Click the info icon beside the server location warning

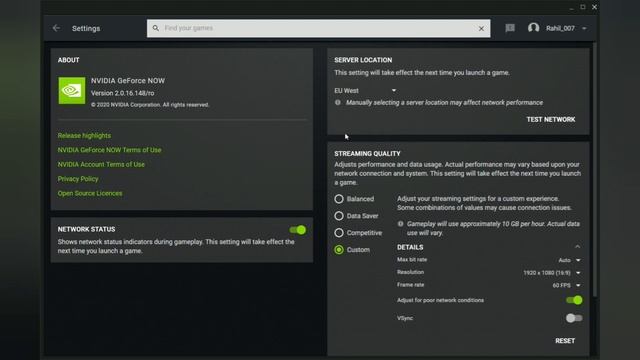pos(338,102)
